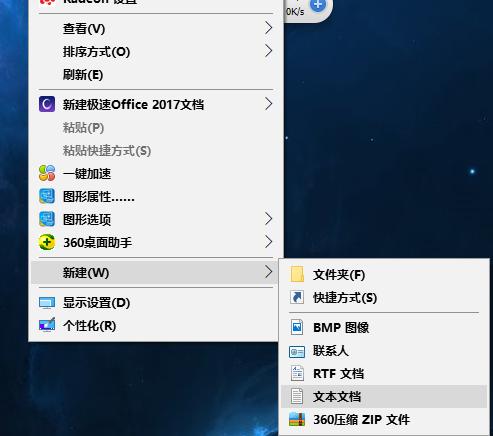Open the 360桌面助手 entry

point(155,242)
